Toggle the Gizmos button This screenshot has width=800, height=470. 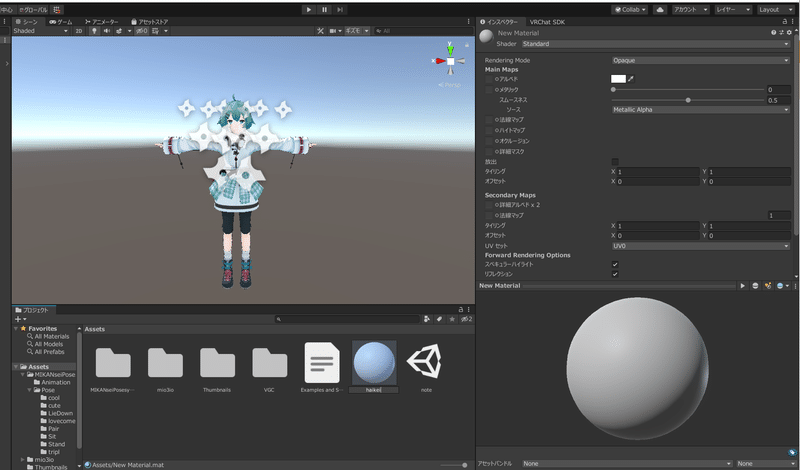(353, 31)
